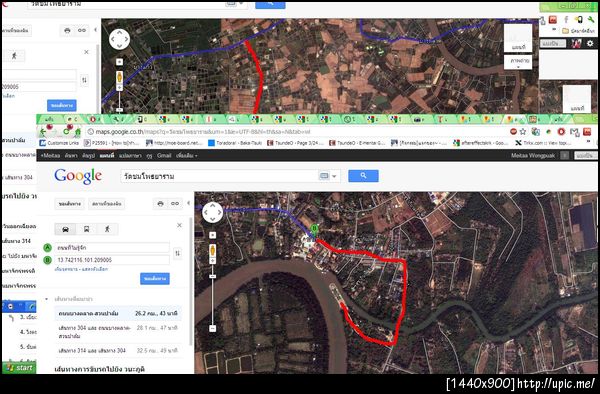This screenshot has width=600, height=394.
Task: Open the aftereffectslink bookmark
Action: click(481, 143)
